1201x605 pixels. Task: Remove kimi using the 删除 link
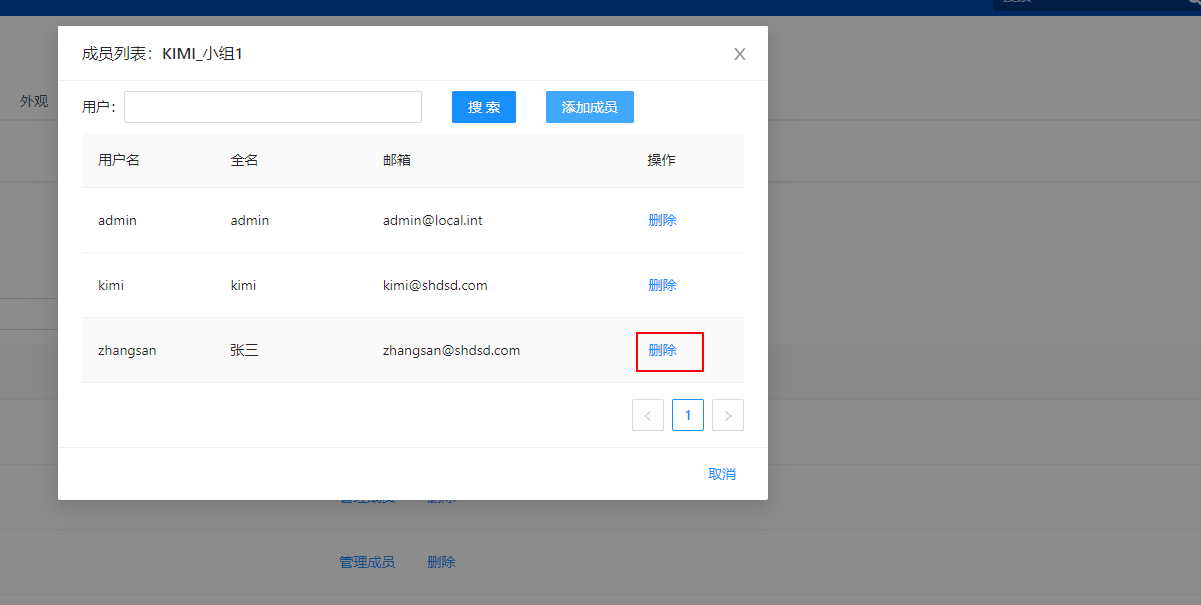(662, 285)
